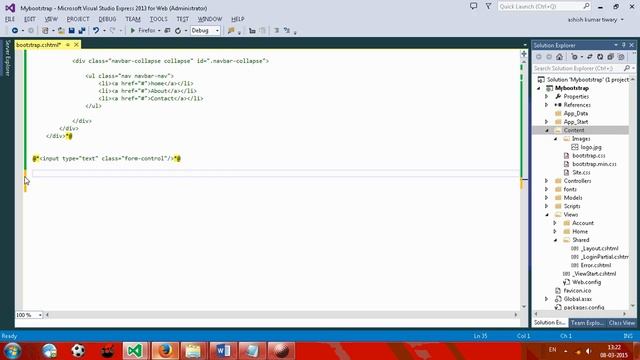The width and height of the screenshot is (640, 360).
Task: Click the Save All icon
Action: click(x=82, y=31)
